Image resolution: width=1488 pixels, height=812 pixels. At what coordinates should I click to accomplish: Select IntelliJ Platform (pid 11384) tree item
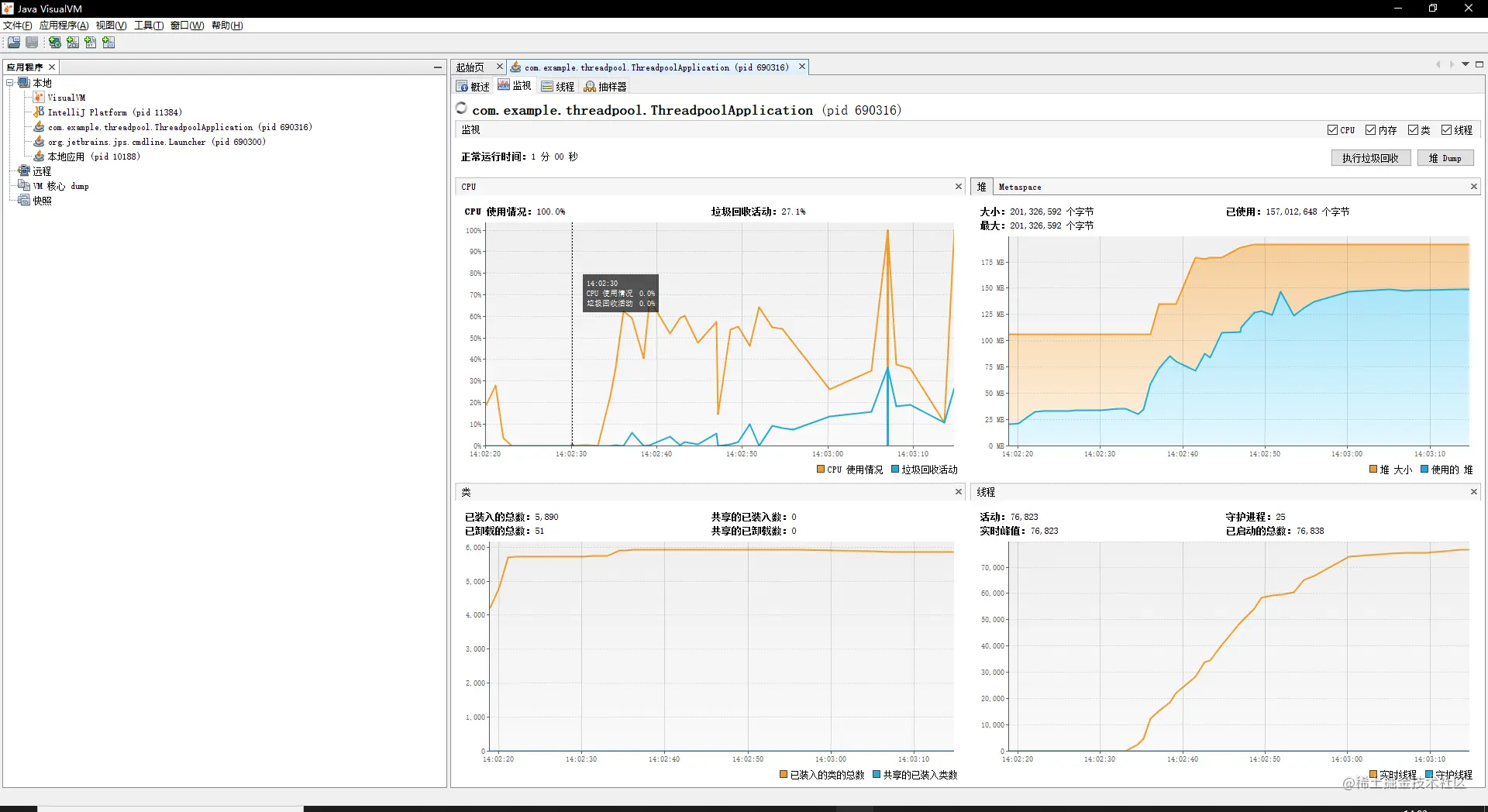[x=115, y=112]
